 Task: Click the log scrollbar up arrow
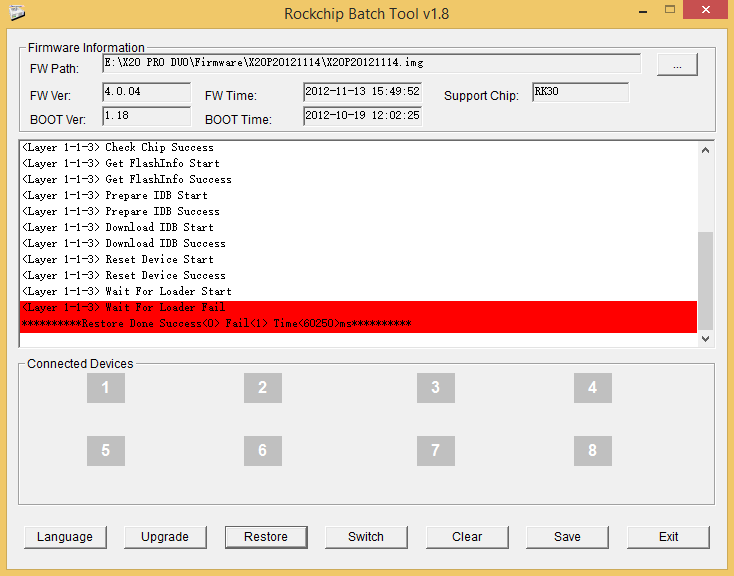pos(705,150)
